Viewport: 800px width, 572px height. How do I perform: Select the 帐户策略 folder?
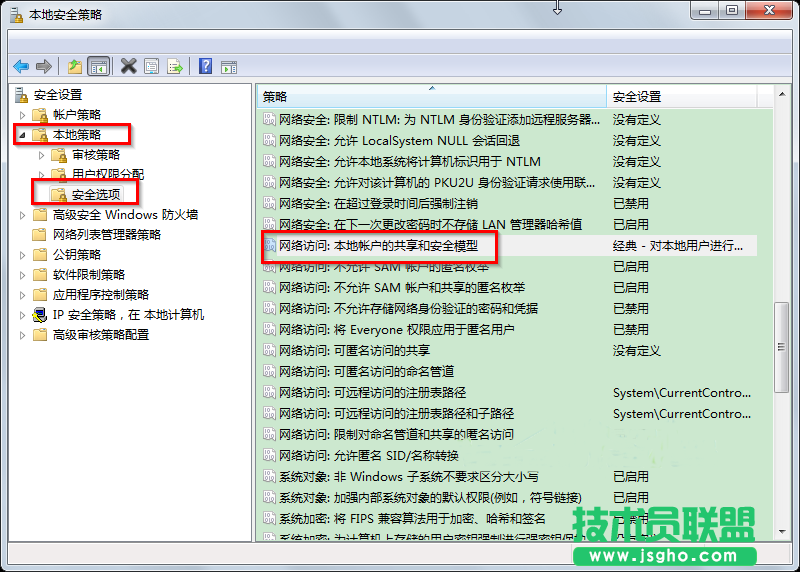pos(77,115)
